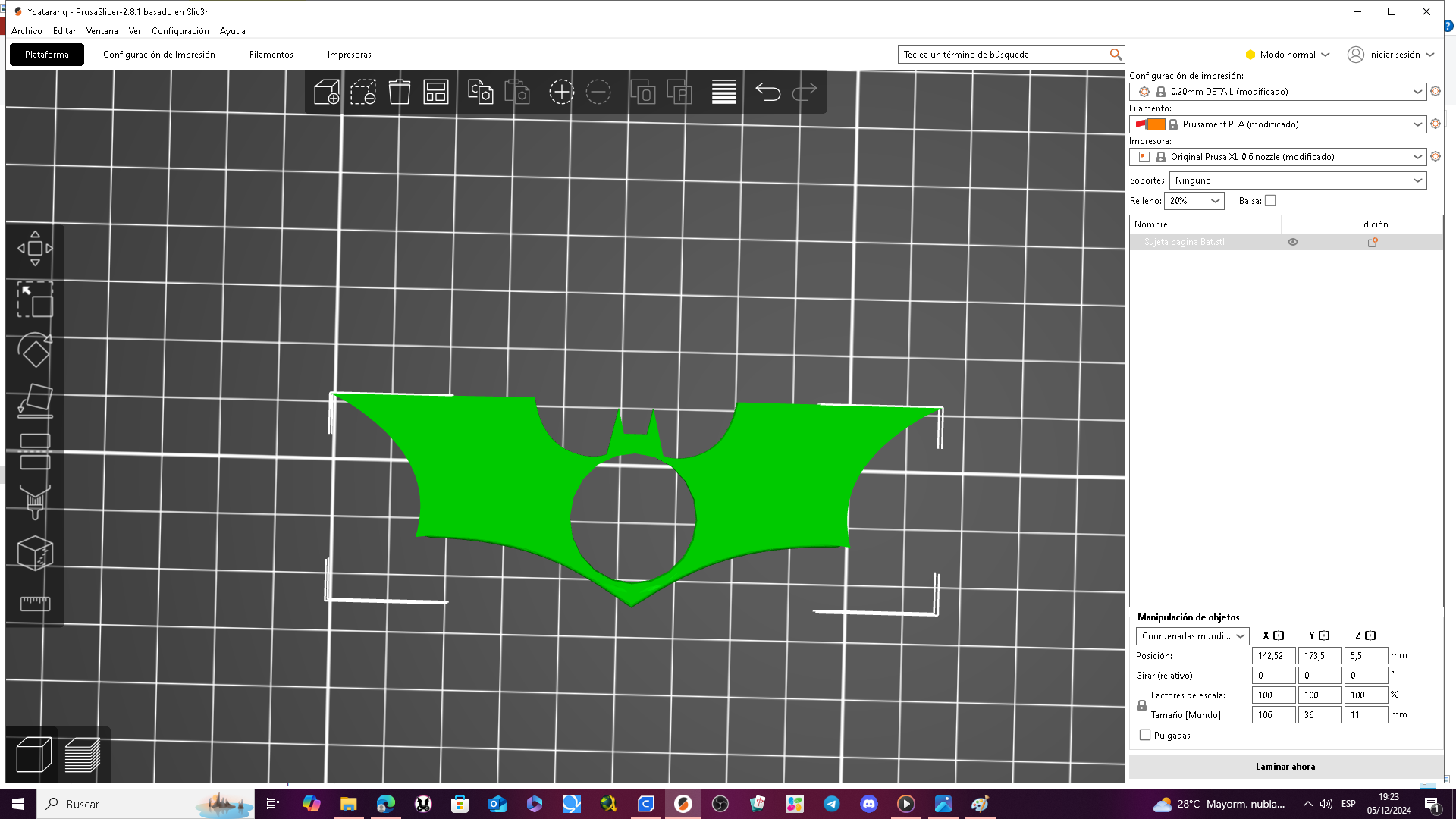Switch to Configuración de Impresión tab
This screenshot has height=819, width=1456.
coord(159,55)
